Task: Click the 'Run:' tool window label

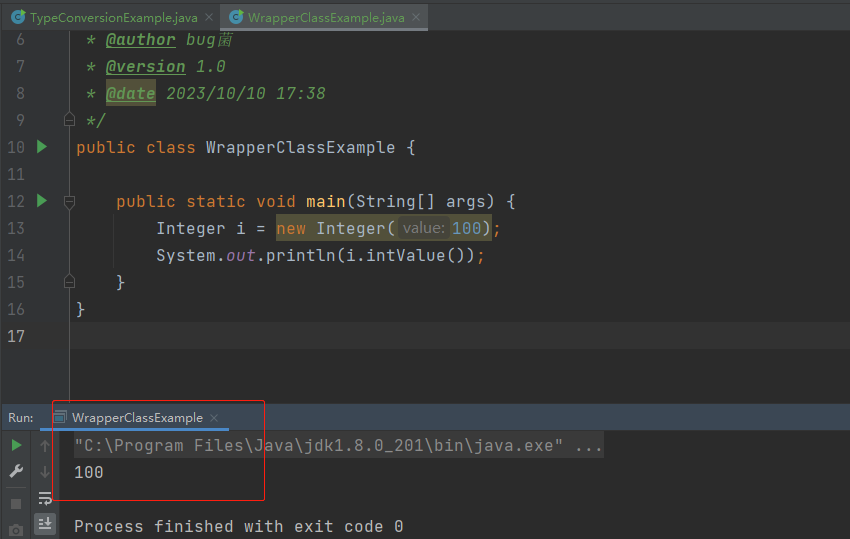Action: click(x=21, y=418)
